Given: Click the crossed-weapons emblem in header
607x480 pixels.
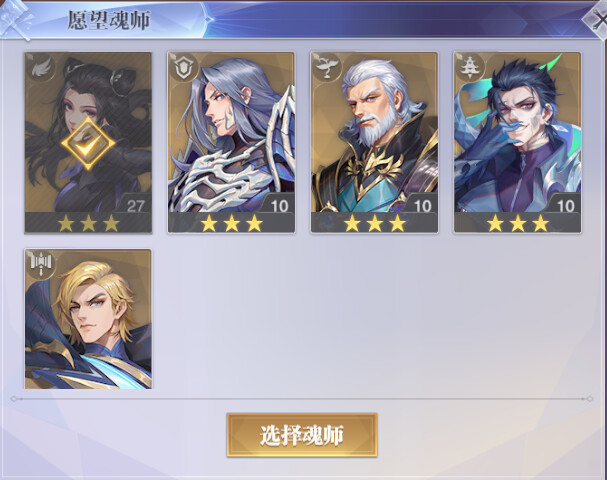Looking at the screenshot, I should [15, 20].
